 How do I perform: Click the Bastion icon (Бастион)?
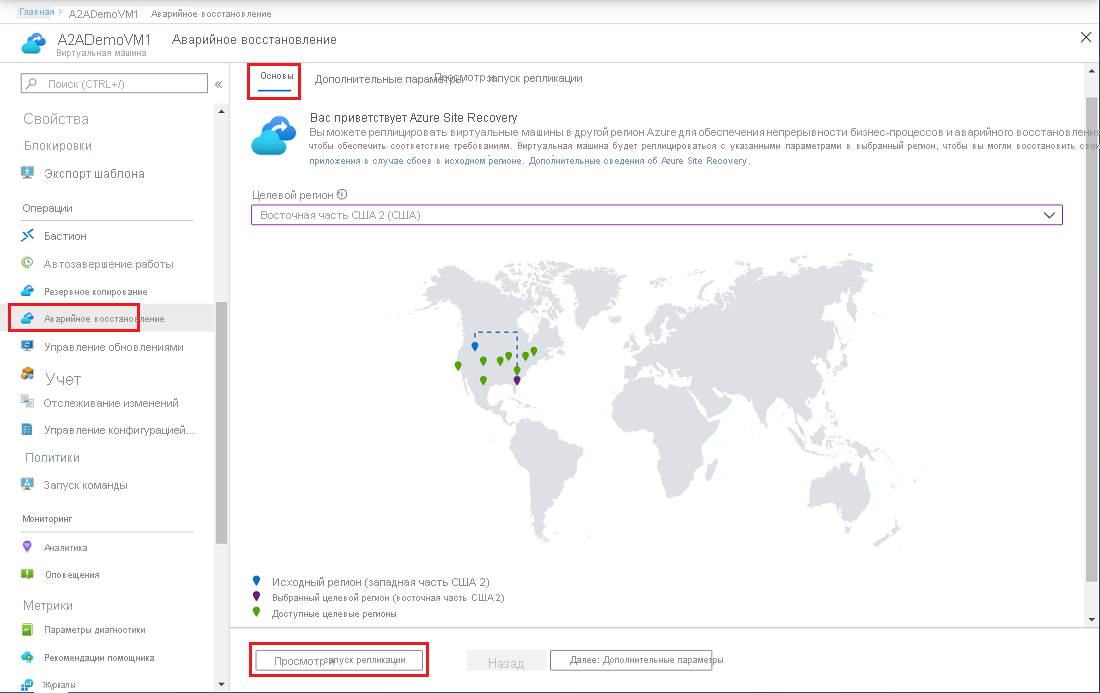(27, 235)
